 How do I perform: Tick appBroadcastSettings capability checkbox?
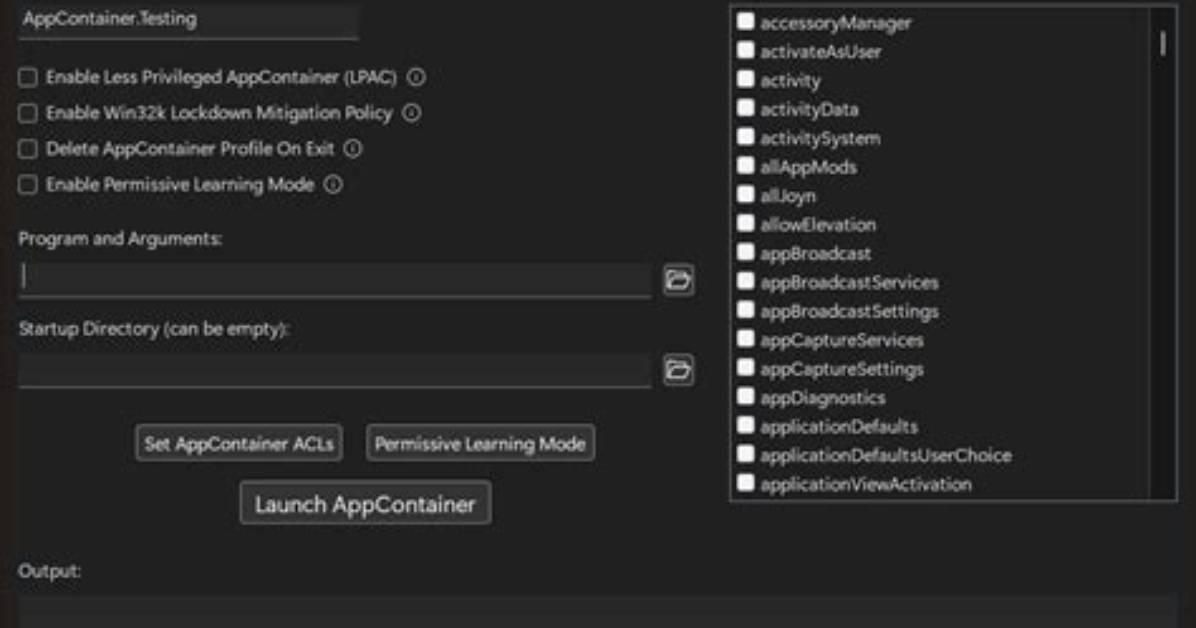[745, 310]
